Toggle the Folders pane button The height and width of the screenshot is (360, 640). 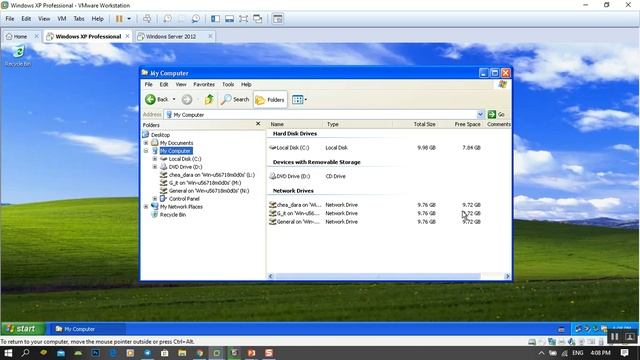pyautogui.click(x=270, y=99)
